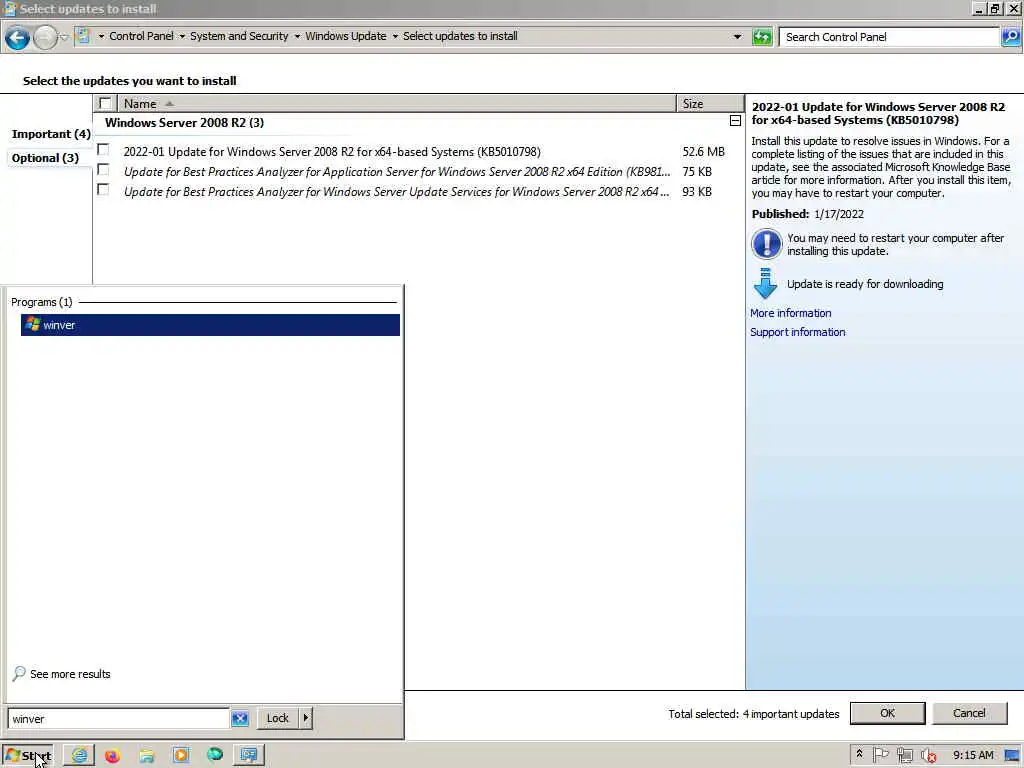Show hidden tray icons arrow
This screenshot has height=768, width=1024.
pos(859,754)
